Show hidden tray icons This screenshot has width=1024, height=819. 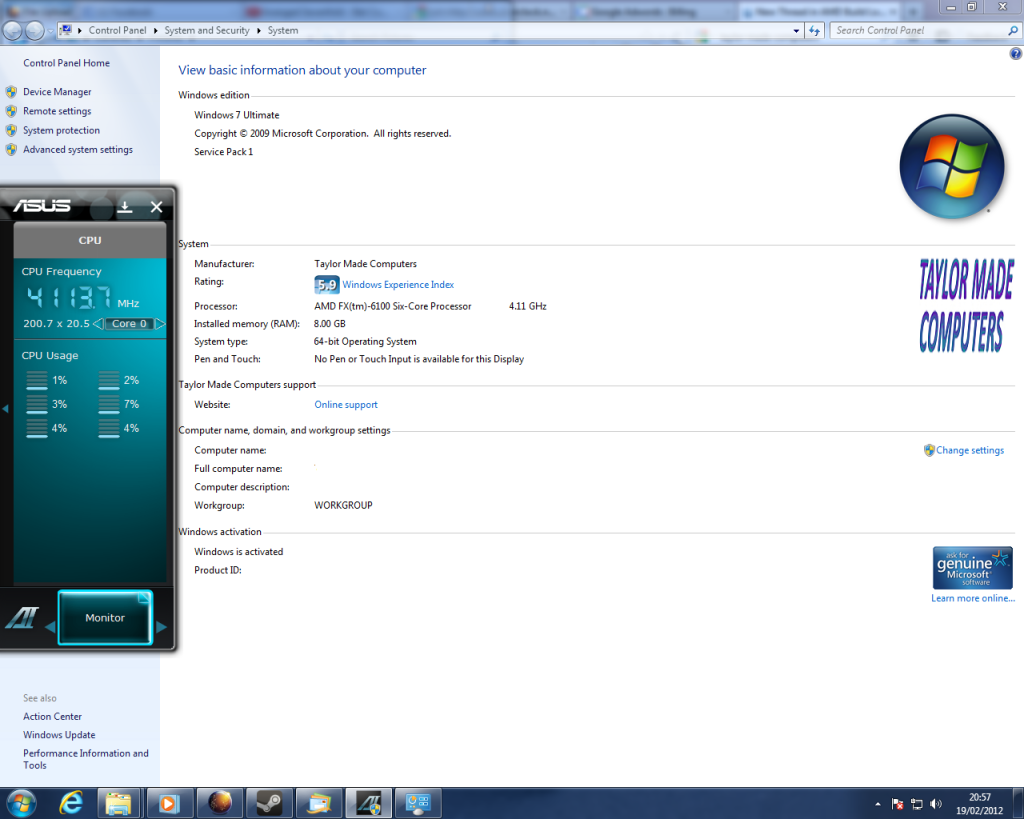878,804
